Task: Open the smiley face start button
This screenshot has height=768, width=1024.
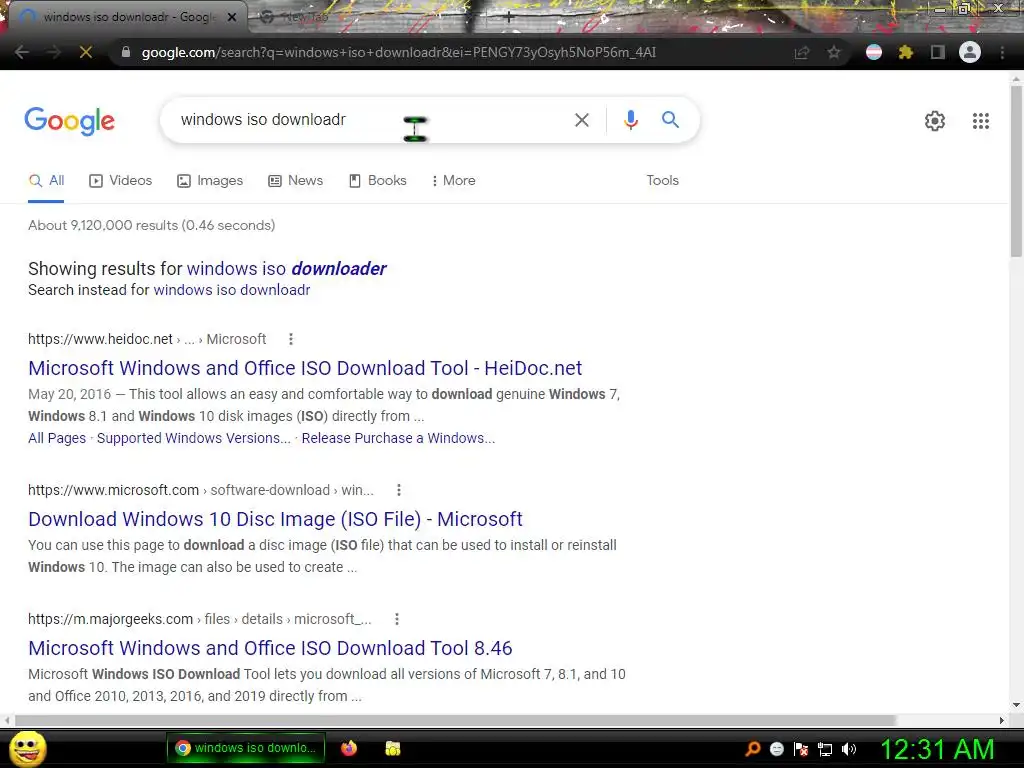Action: [27, 748]
